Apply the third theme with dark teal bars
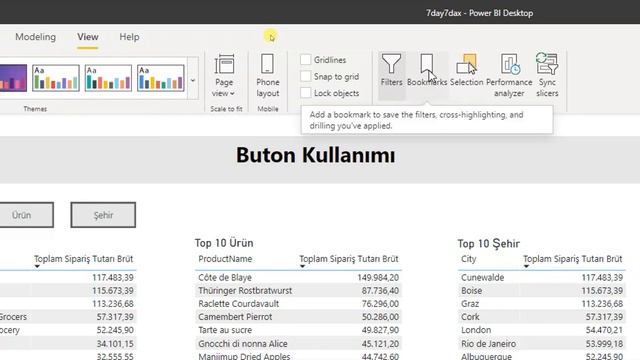The image size is (640, 360). [108, 78]
